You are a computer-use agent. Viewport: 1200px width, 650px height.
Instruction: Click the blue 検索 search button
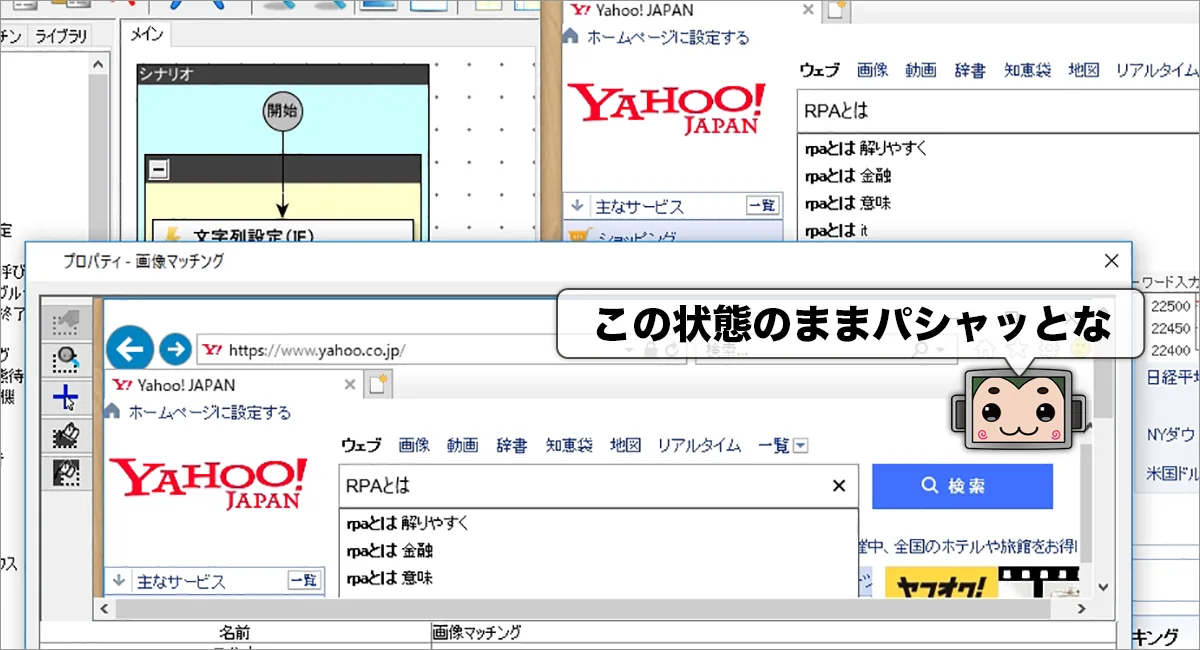tap(962, 486)
